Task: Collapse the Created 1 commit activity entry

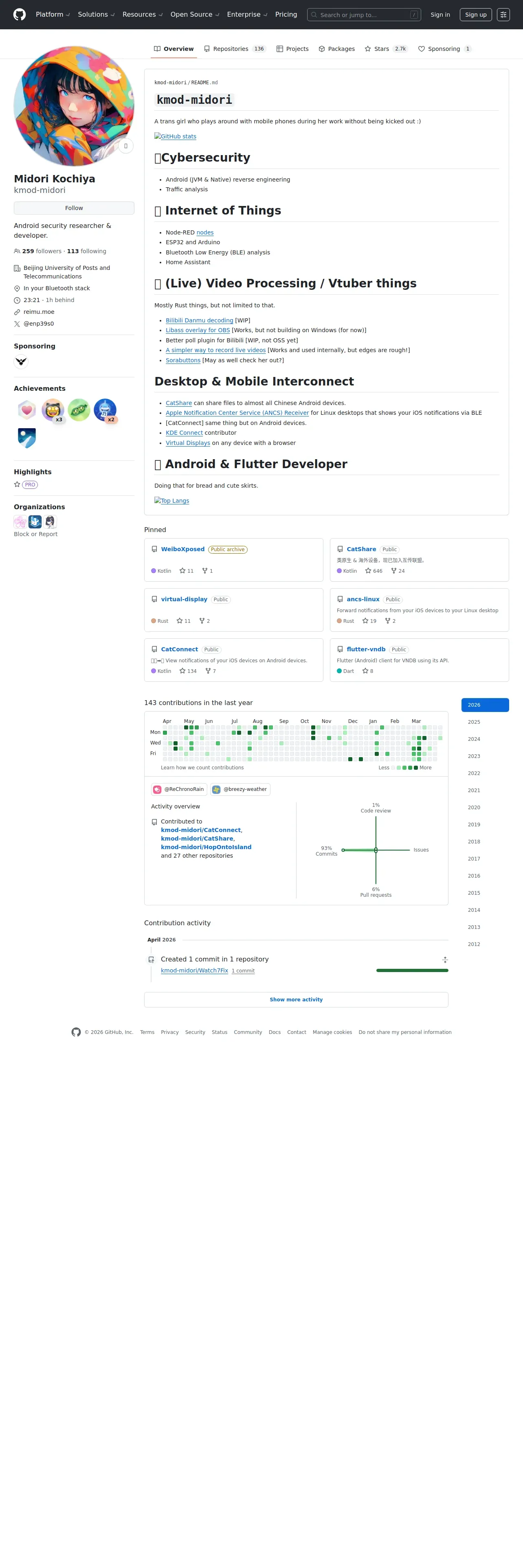Action: pos(445,960)
